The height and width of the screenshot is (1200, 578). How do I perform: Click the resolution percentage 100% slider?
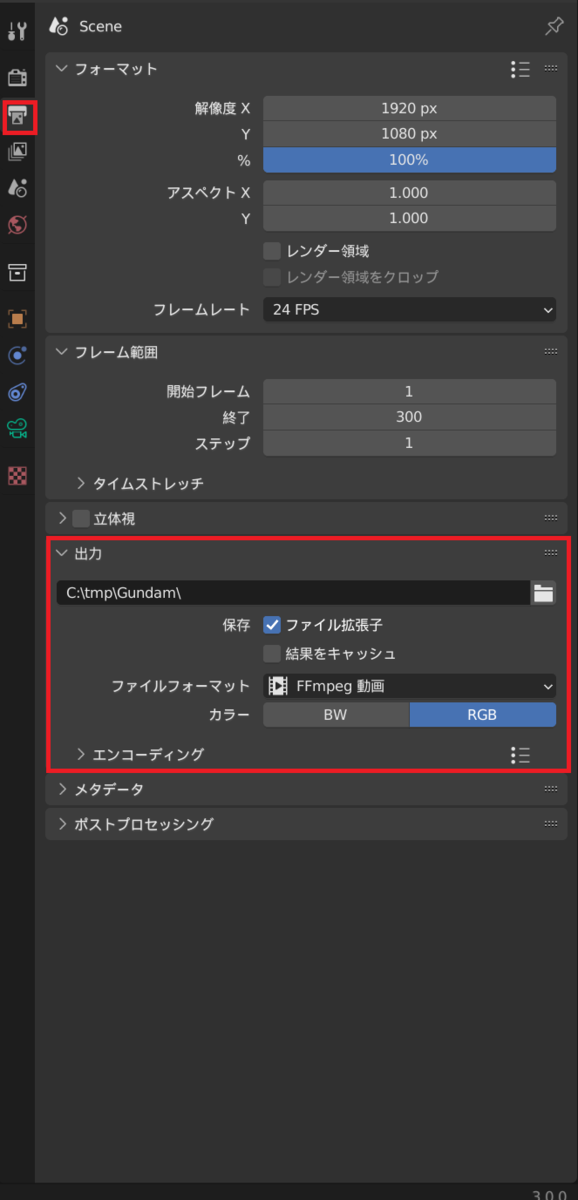[x=409, y=160]
